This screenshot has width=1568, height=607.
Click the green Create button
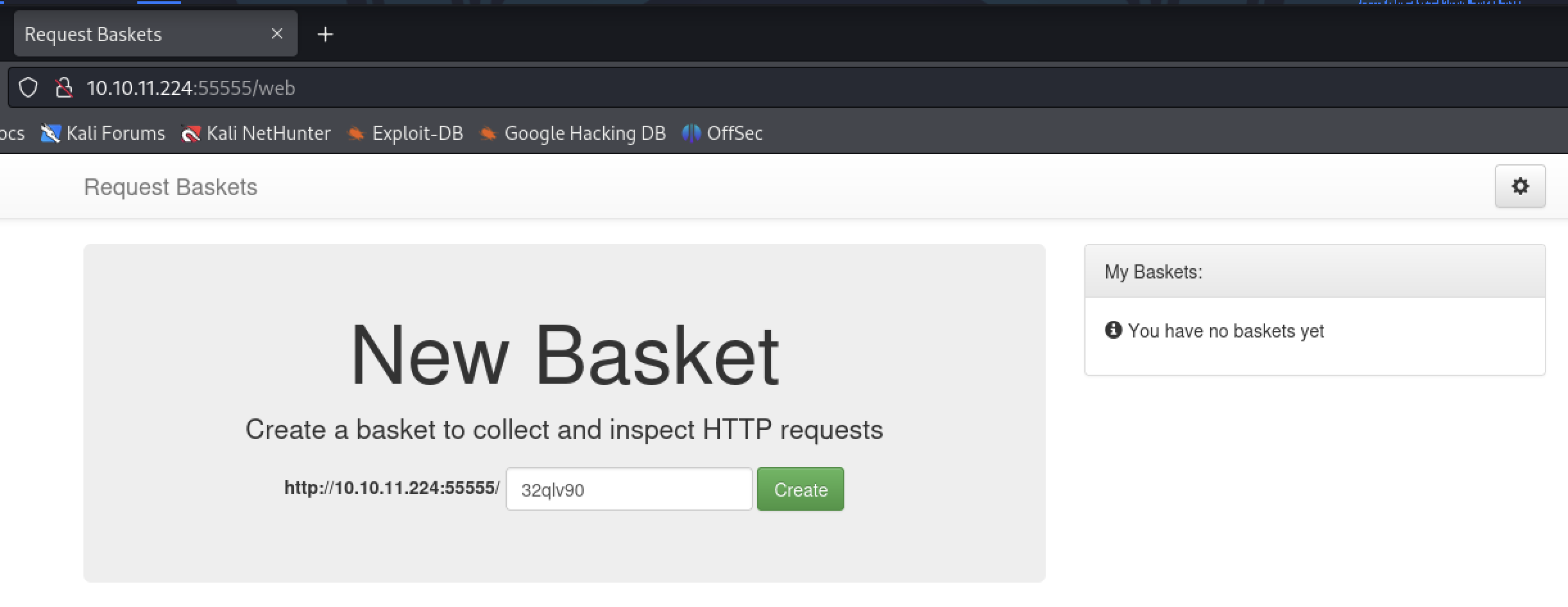point(801,490)
